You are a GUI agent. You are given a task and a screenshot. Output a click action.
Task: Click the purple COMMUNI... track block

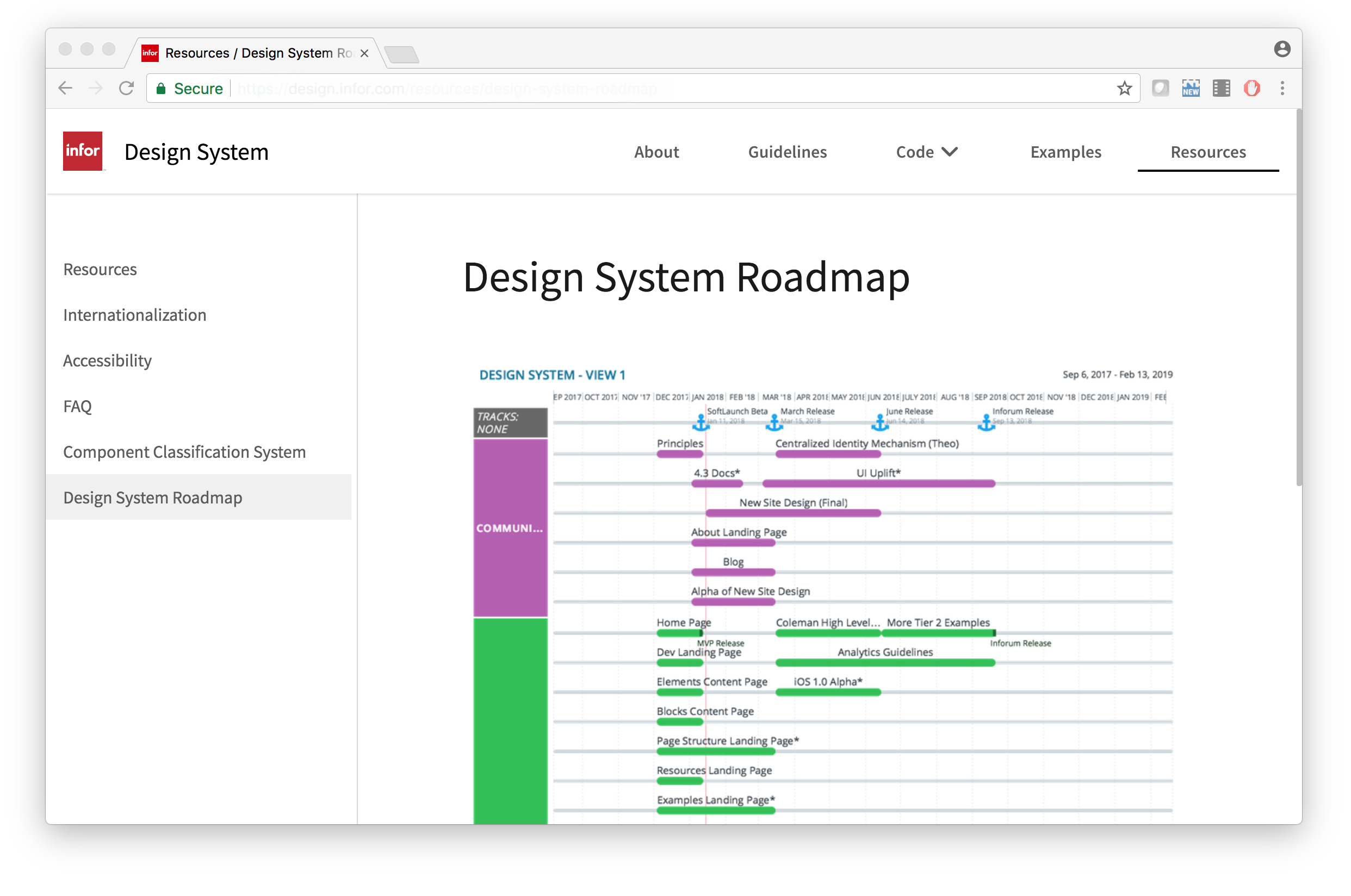(510, 528)
